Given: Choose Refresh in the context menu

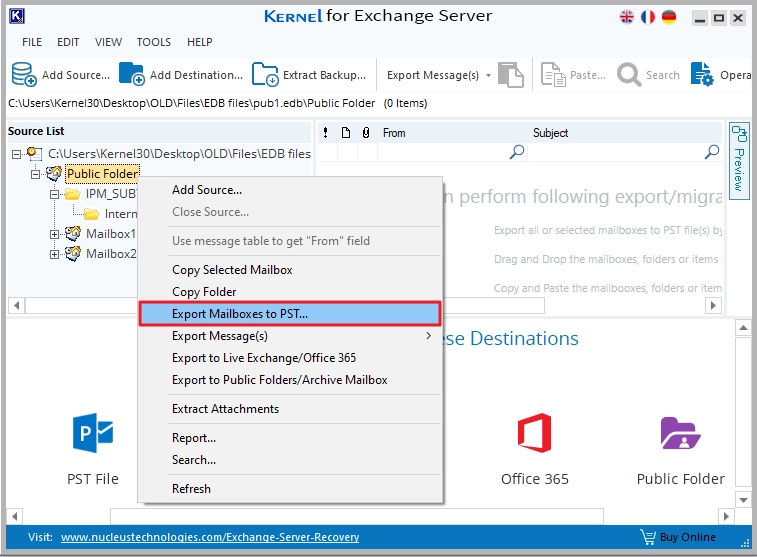Looking at the screenshot, I should pyautogui.click(x=290, y=489).
